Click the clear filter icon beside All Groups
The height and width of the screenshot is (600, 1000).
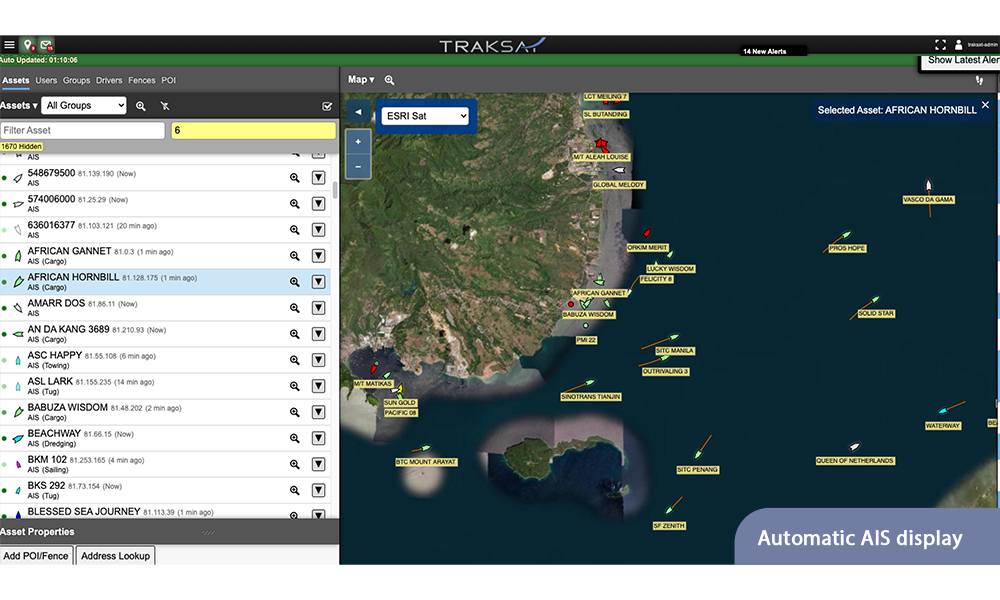pos(165,106)
